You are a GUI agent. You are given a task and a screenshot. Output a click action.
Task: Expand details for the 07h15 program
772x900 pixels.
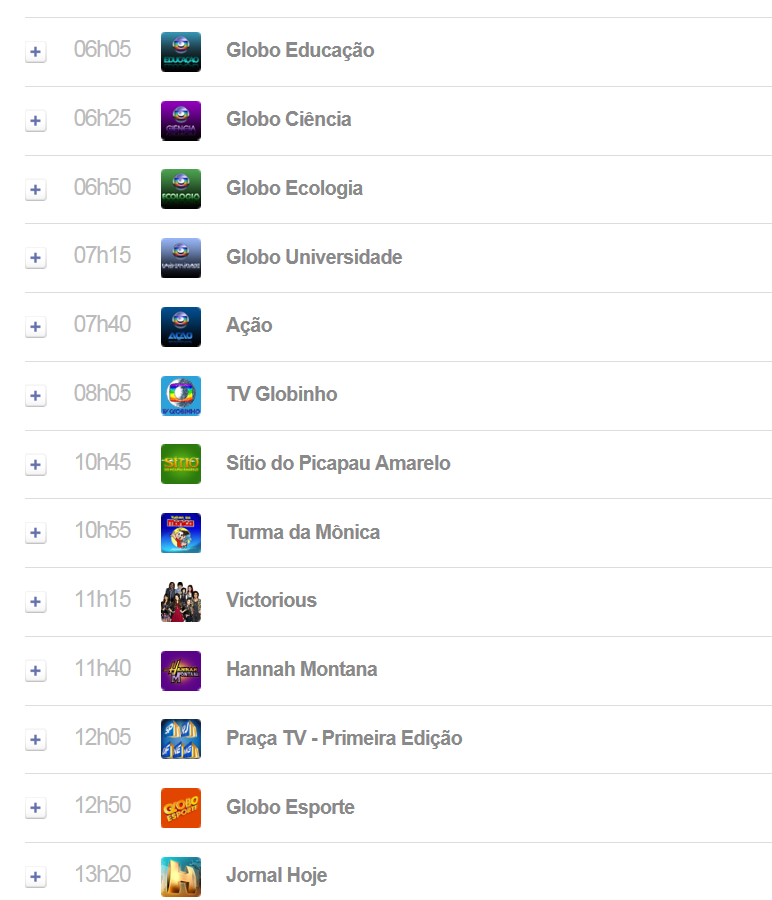click(36, 258)
